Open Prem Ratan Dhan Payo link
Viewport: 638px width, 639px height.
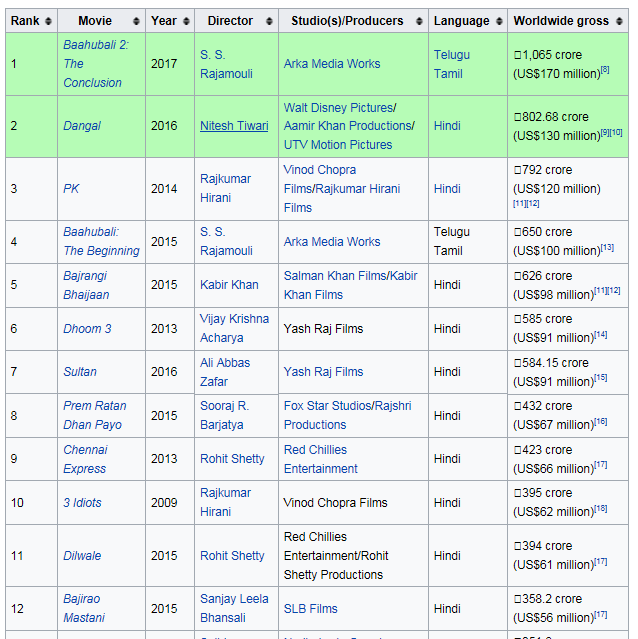click(x=95, y=415)
